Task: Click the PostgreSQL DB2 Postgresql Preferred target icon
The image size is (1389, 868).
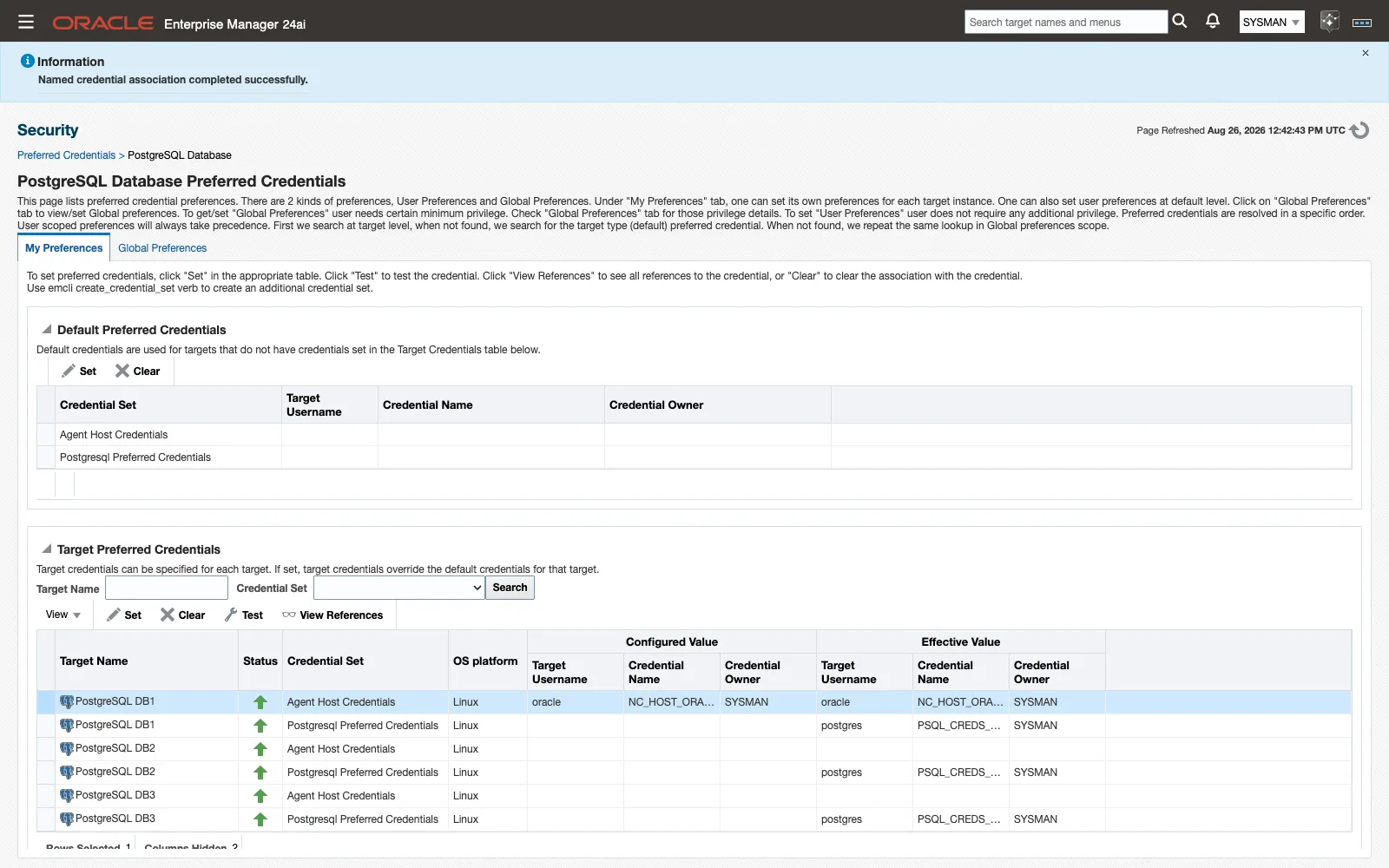Action: pyautogui.click(x=67, y=772)
